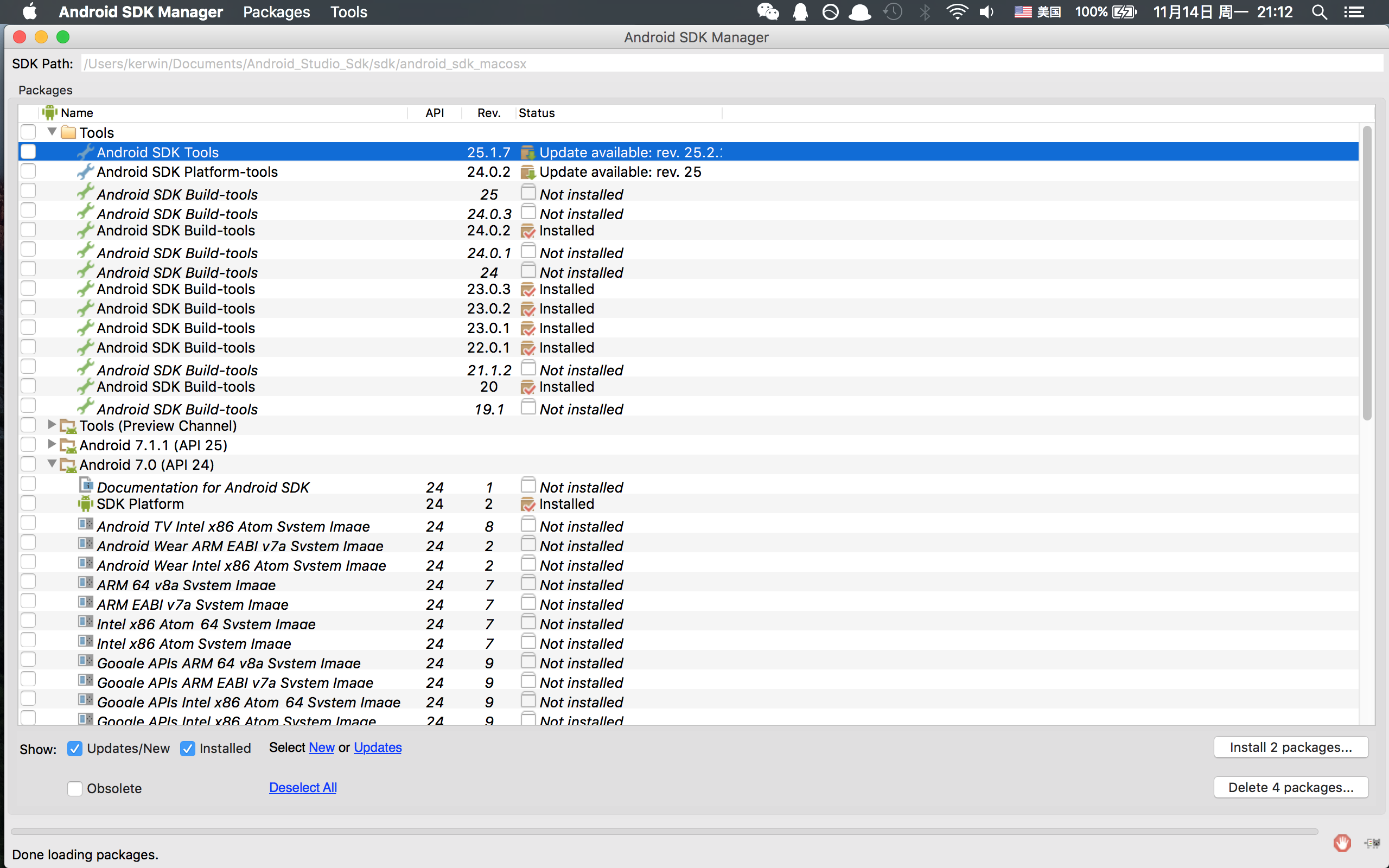The image size is (1389, 868).
Task: Click the installed icon for Build-tools 23.0.3
Action: (x=527, y=289)
